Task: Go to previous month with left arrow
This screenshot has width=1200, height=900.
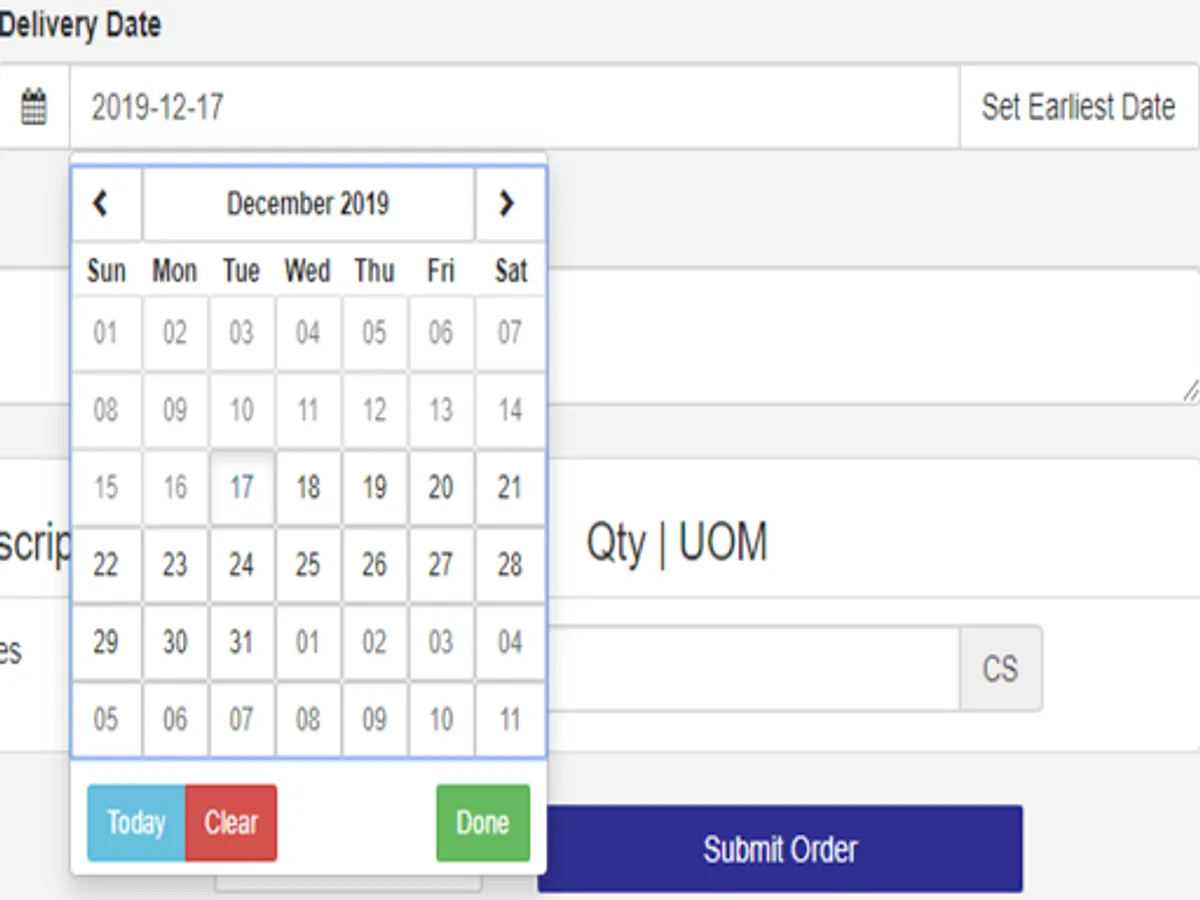Action: [101, 204]
